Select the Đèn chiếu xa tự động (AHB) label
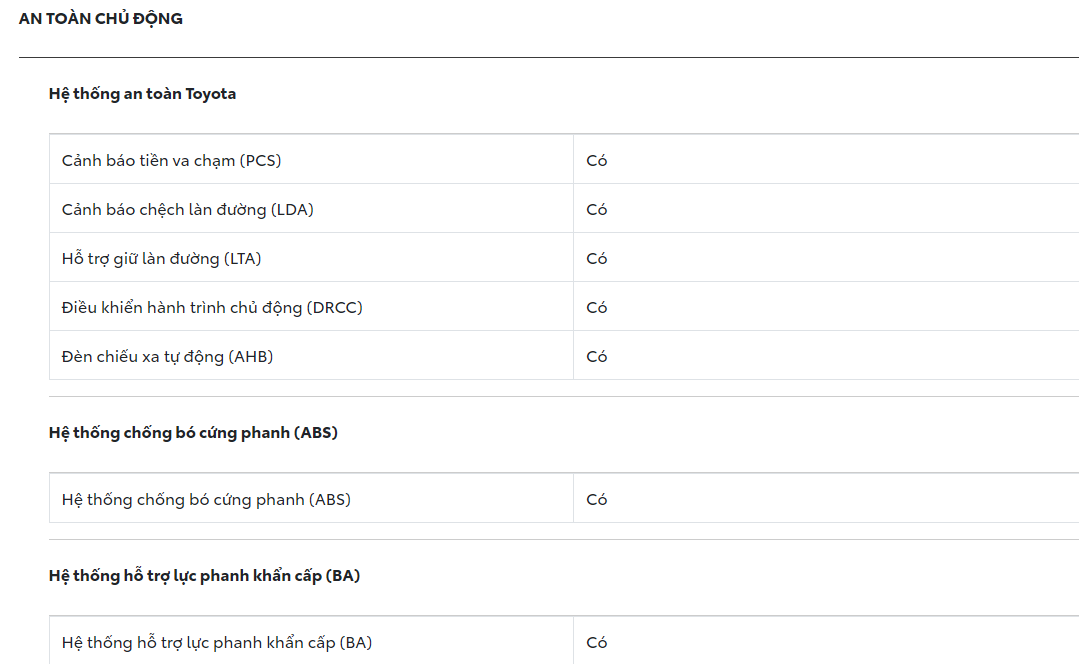Screen dimensions: 1079x664 click(167, 356)
